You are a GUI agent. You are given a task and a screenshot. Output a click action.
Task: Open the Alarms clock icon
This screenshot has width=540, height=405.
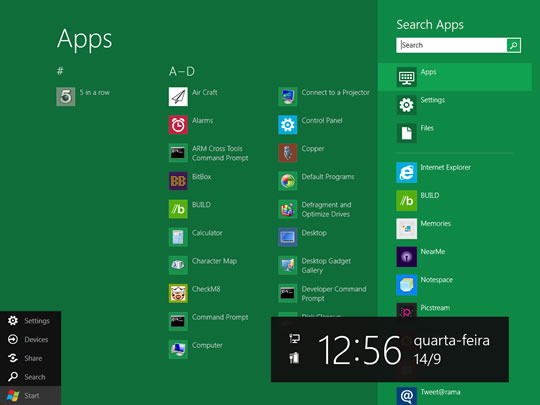[178, 125]
